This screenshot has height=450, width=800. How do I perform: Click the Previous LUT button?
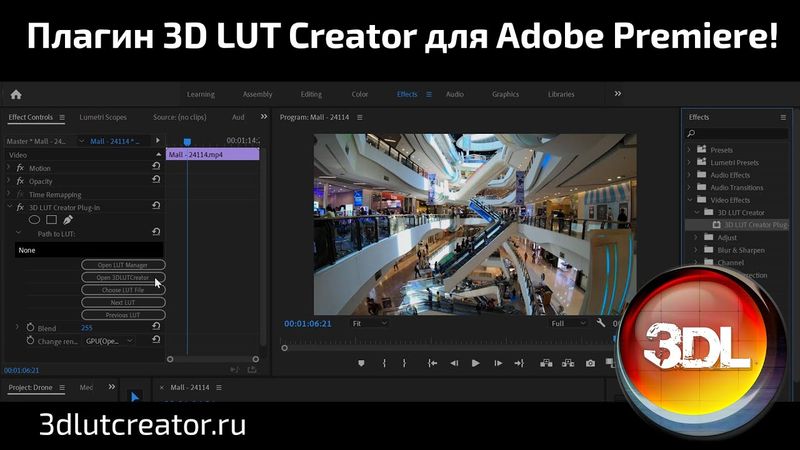tap(123, 315)
